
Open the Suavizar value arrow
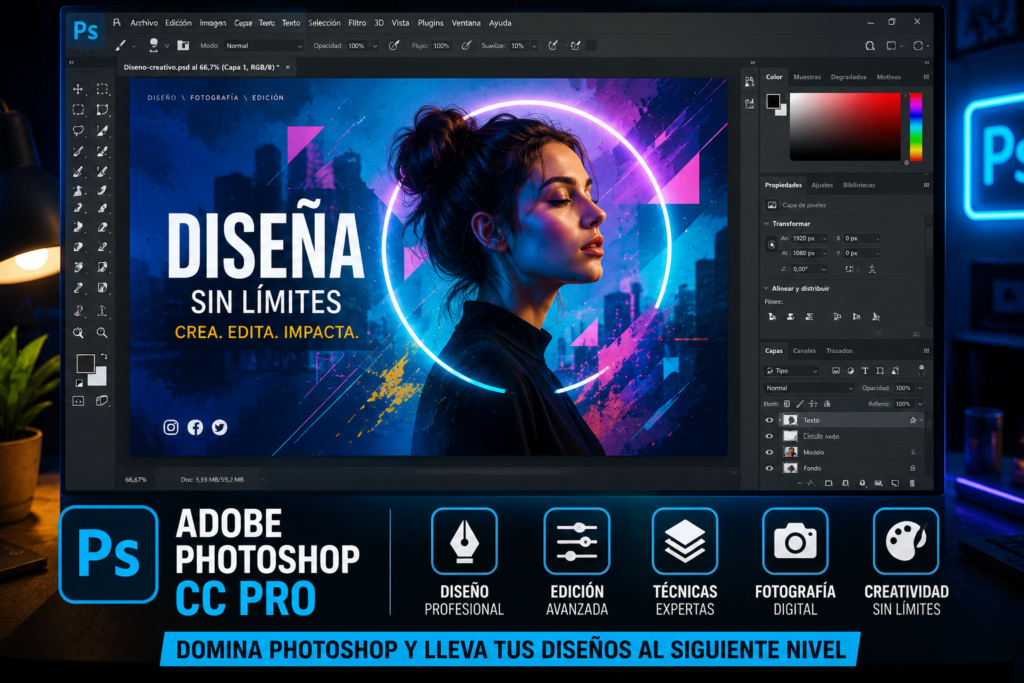pyautogui.click(x=534, y=46)
